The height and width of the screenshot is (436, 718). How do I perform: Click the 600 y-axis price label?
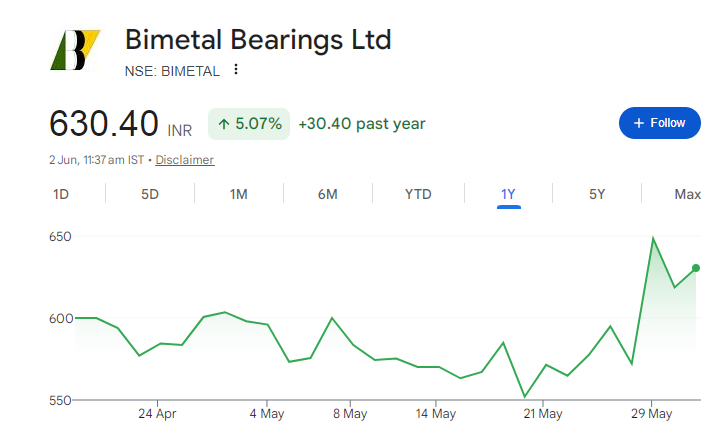(x=60, y=319)
